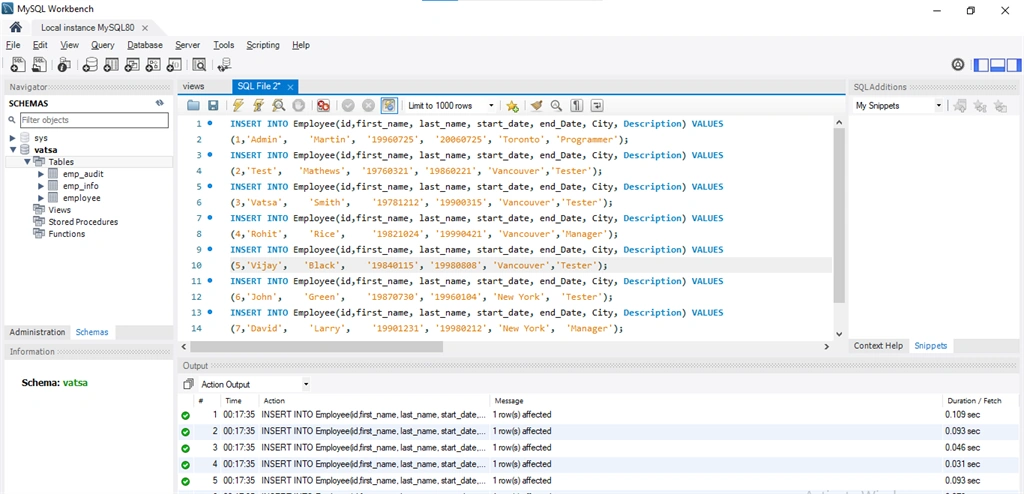Click the editor horizontal scrollbar thumb
The width and height of the screenshot is (1024, 494).
pyautogui.click(x=317, y=346)
